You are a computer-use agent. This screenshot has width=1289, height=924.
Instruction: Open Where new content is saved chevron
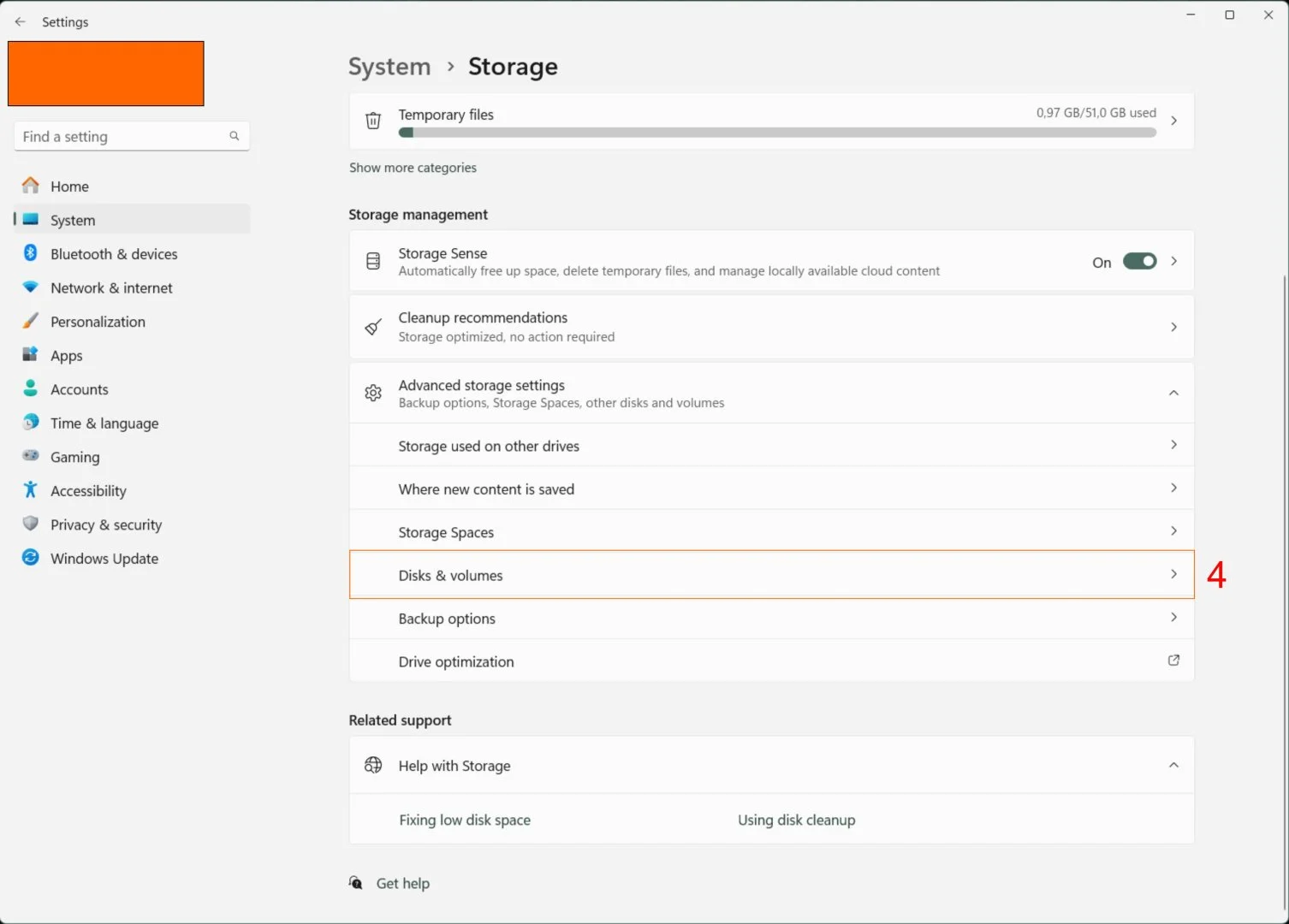click(1174, 488)
